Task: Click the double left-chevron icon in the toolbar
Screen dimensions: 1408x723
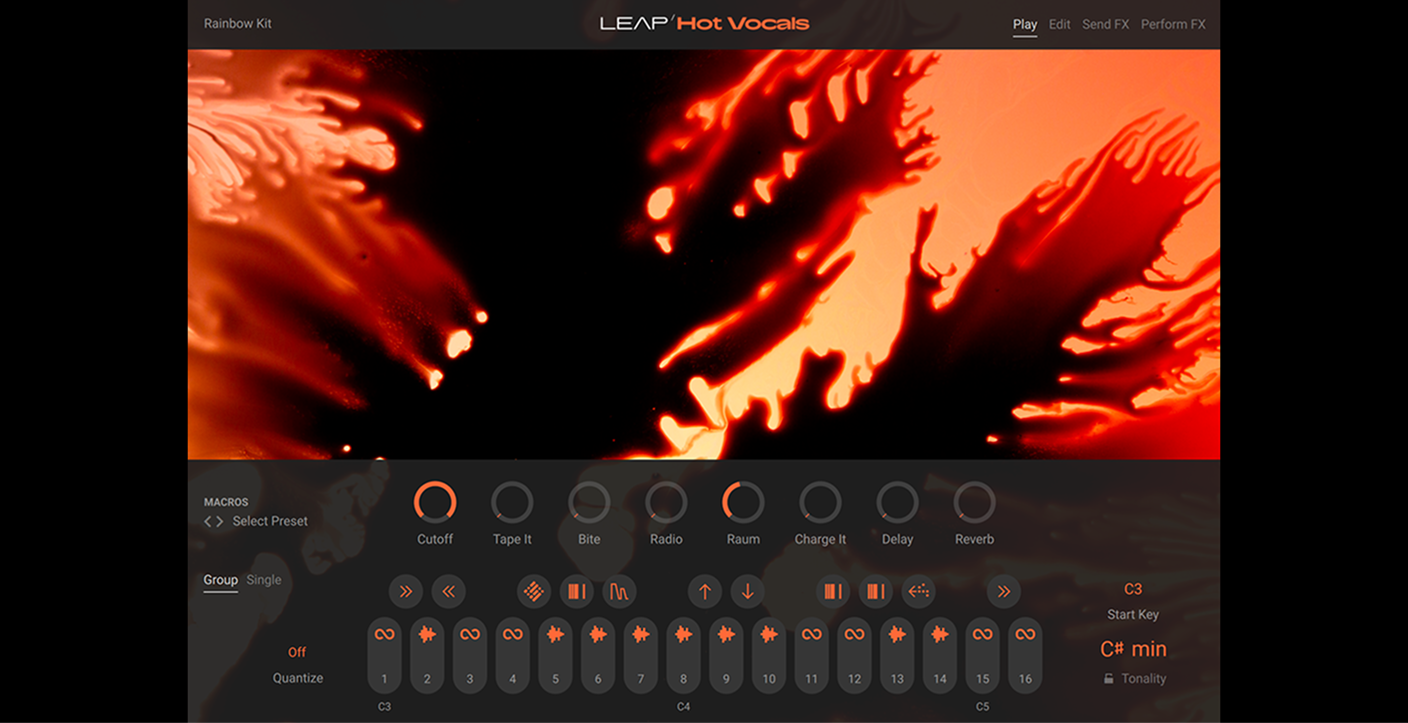Action: [449, 591]
